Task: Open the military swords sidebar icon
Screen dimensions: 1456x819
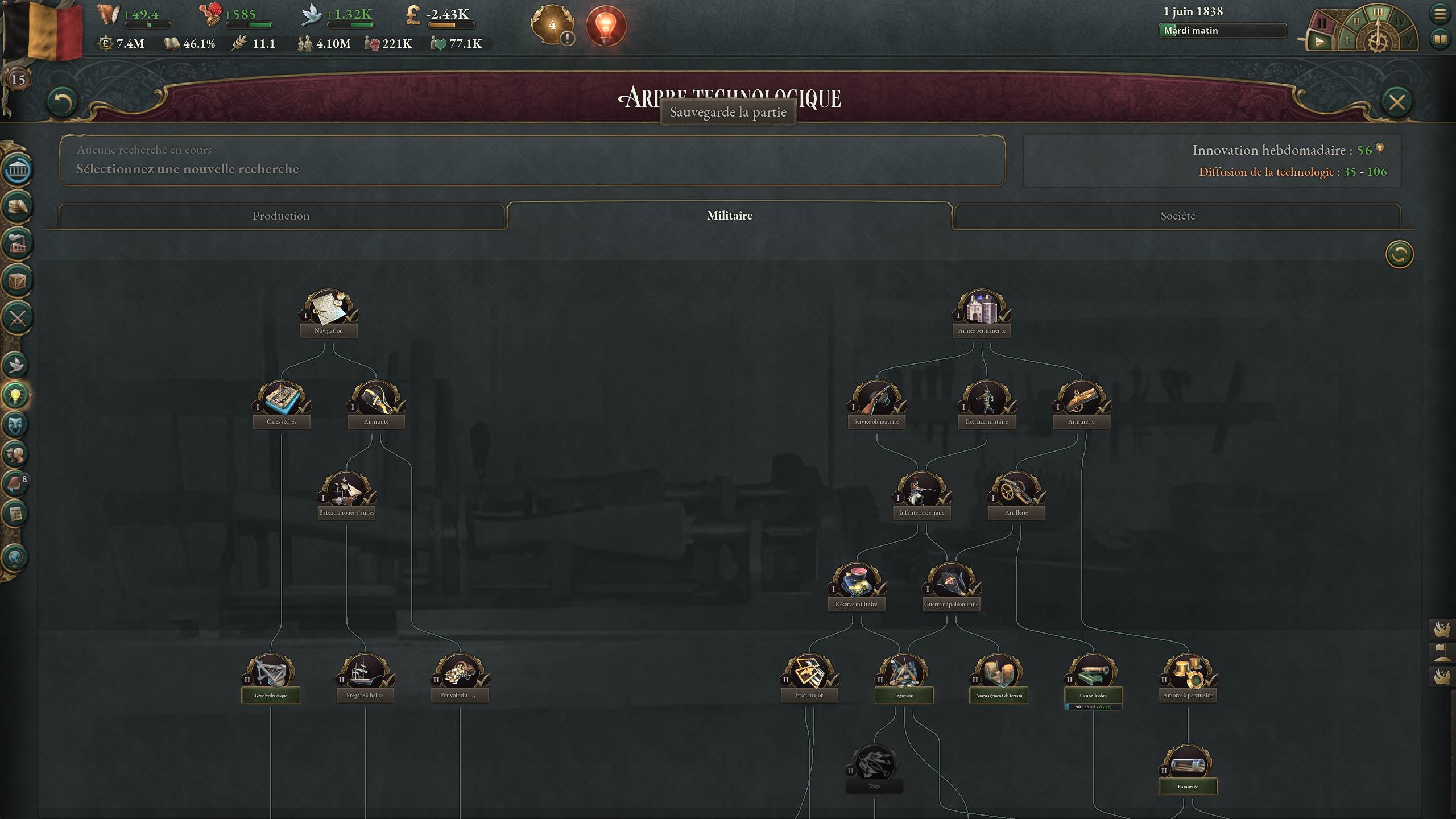Action: click(x=17, y=317)
